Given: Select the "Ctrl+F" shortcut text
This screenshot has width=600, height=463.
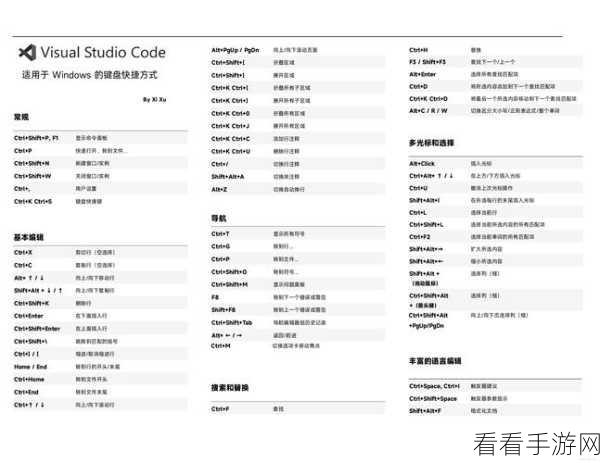Looking at the screenshot, I should coord(220,409).
